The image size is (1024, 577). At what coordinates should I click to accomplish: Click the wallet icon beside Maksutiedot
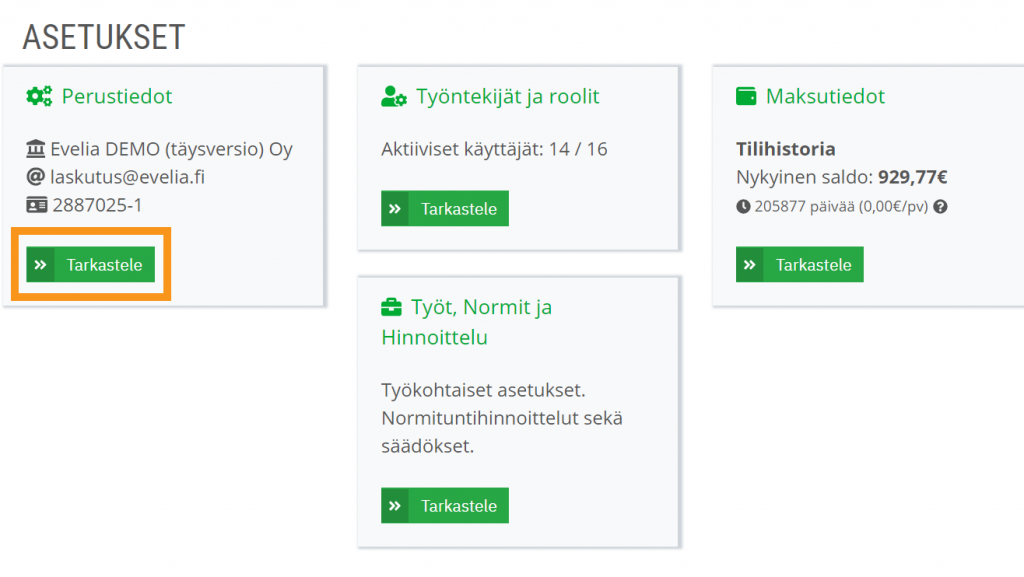coord(746,97)
